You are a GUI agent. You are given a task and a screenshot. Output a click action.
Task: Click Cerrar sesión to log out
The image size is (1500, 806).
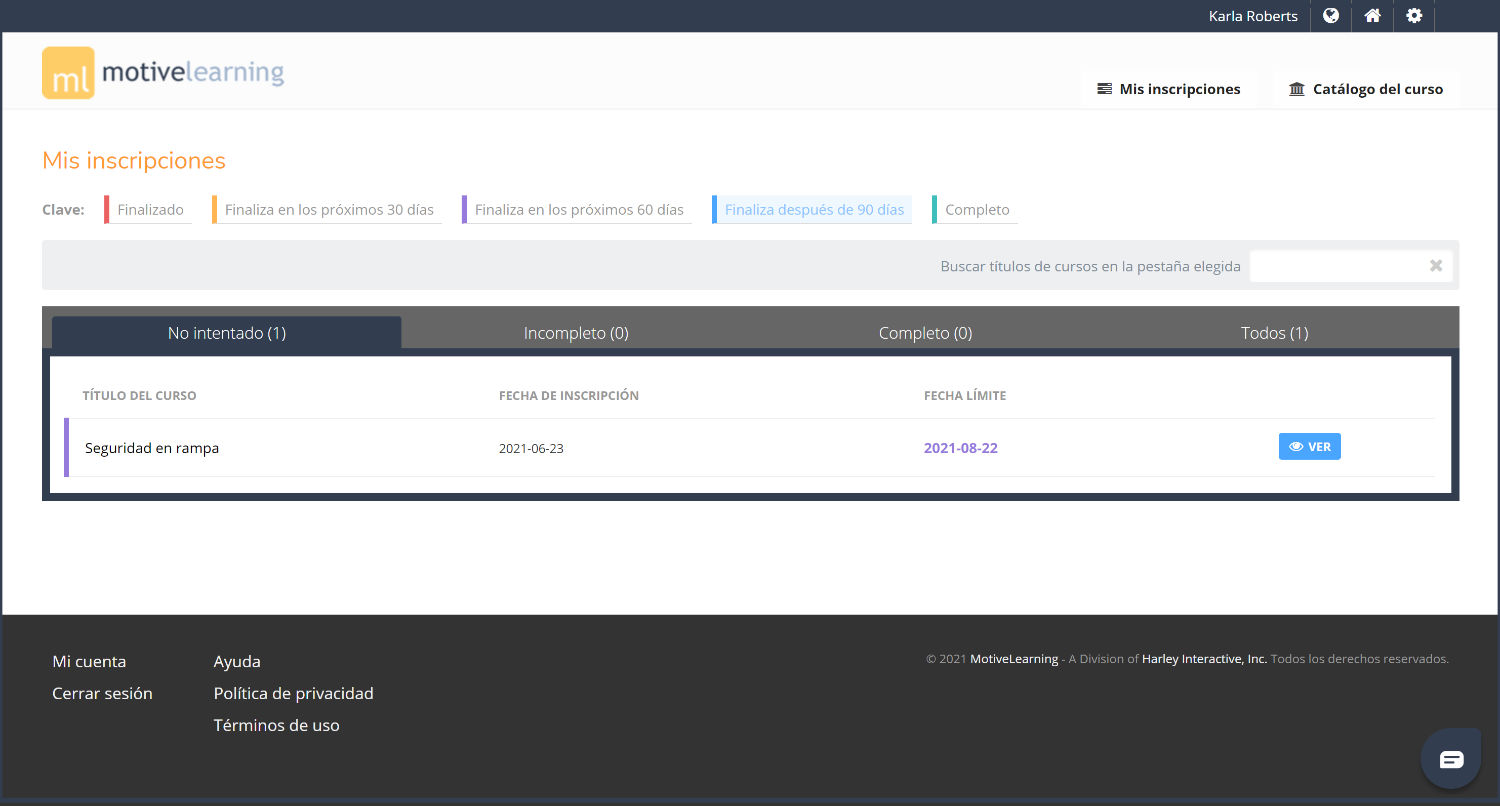point(102,693)
